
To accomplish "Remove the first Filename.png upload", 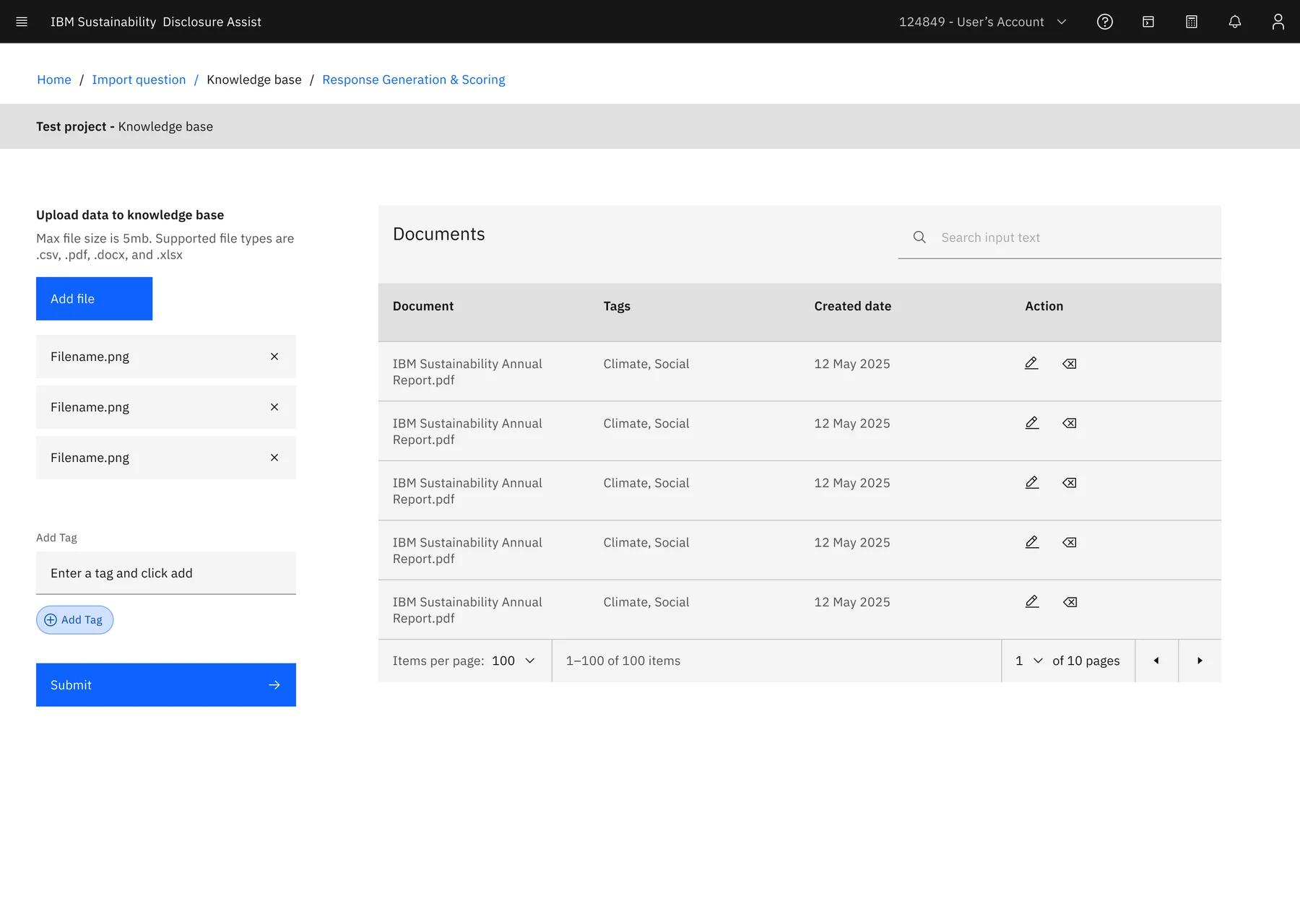I will click(274, 357).
